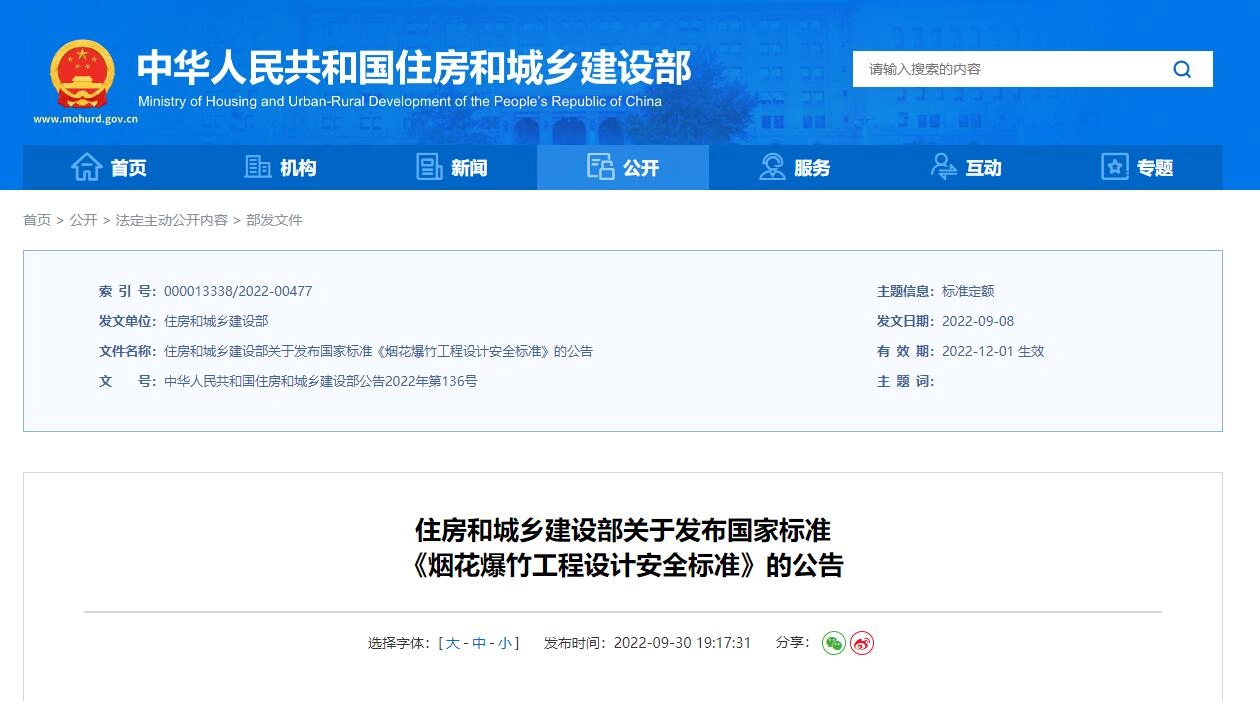Share the article via Weibo icon
1260x701 pixels.
coord(862,643)
